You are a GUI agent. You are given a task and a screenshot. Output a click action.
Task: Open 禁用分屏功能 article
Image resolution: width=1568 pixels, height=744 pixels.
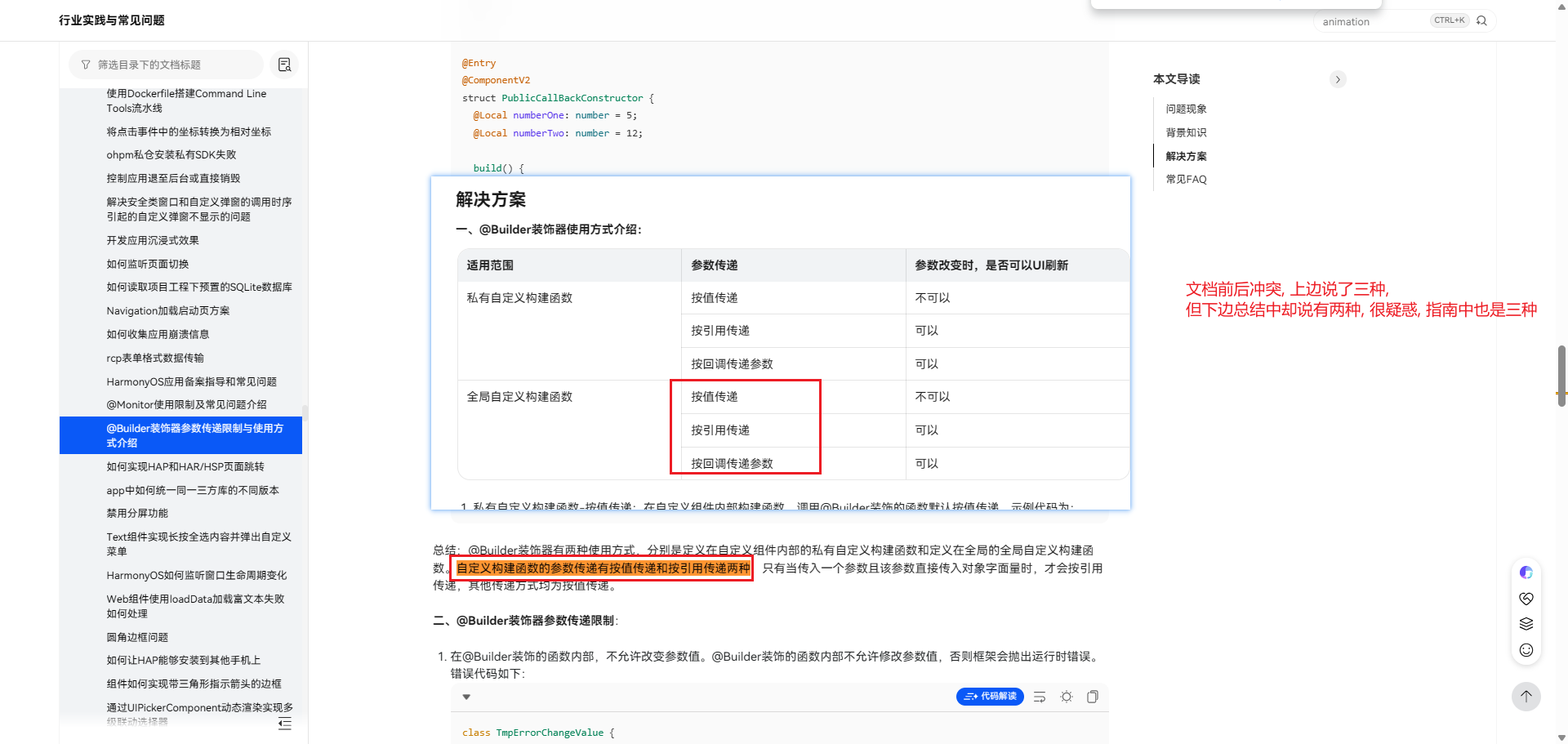coord(137,513)
